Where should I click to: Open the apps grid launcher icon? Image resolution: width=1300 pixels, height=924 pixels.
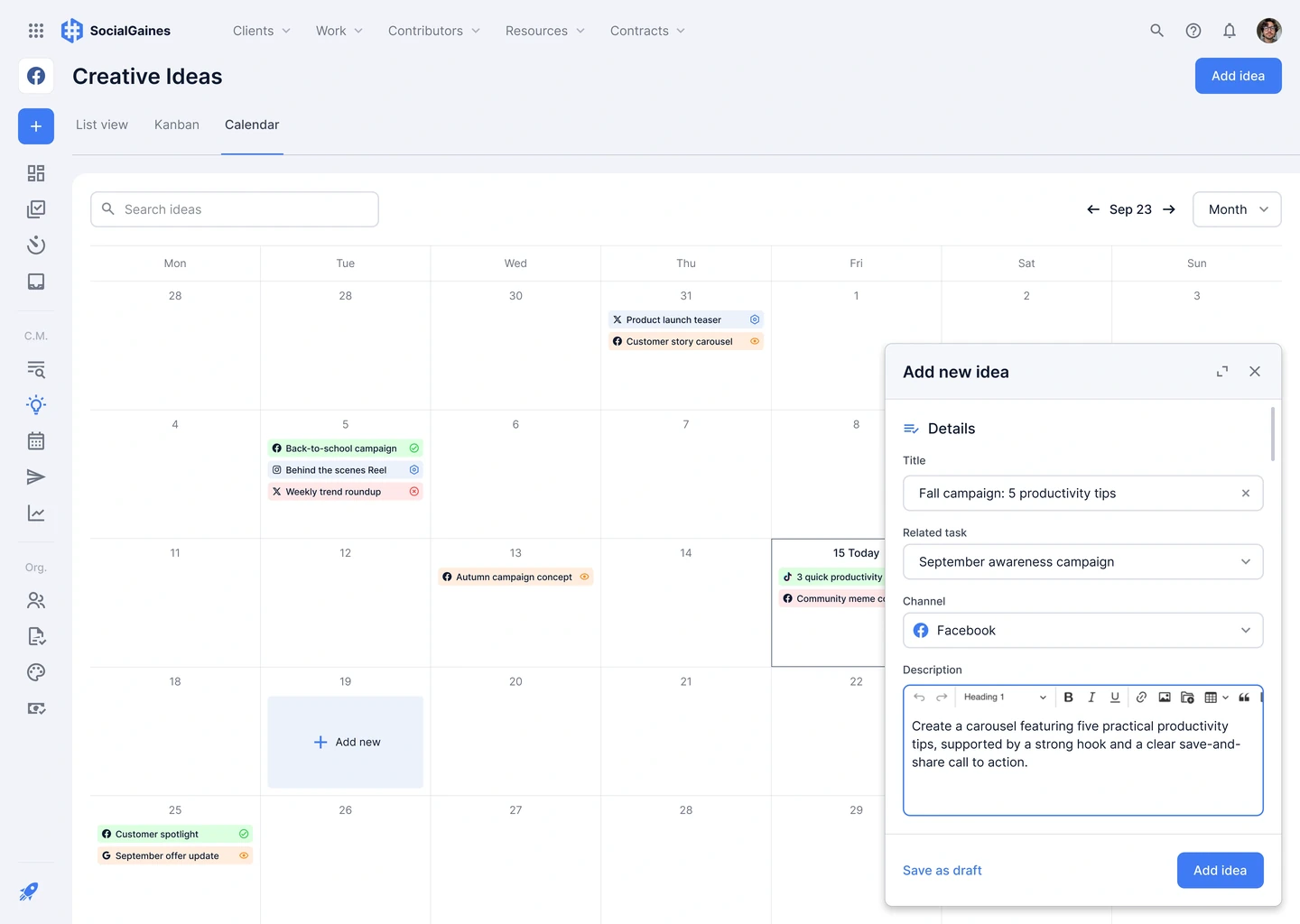(x=36, y=31)
